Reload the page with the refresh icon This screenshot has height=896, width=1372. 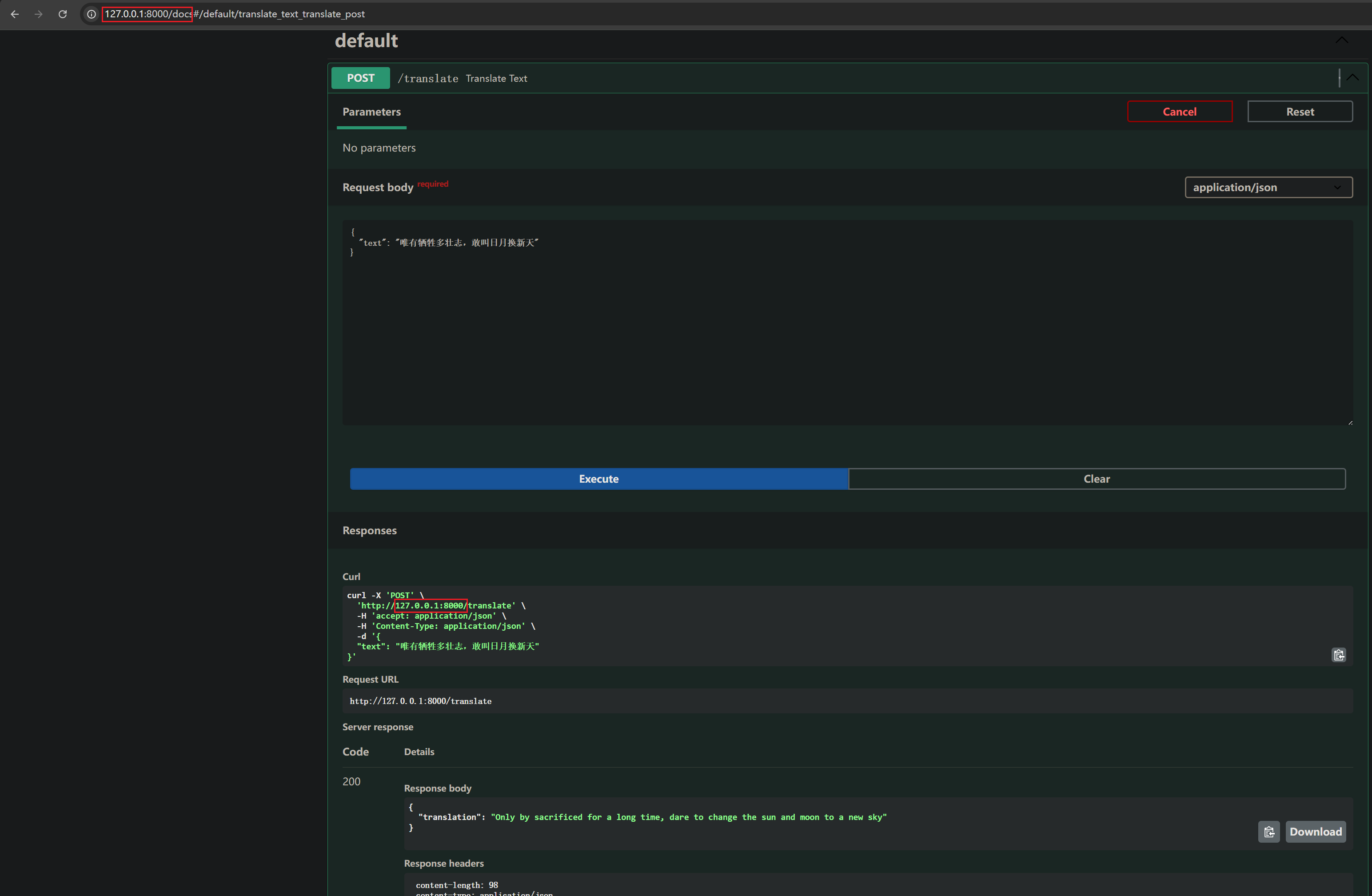(63, 14)
